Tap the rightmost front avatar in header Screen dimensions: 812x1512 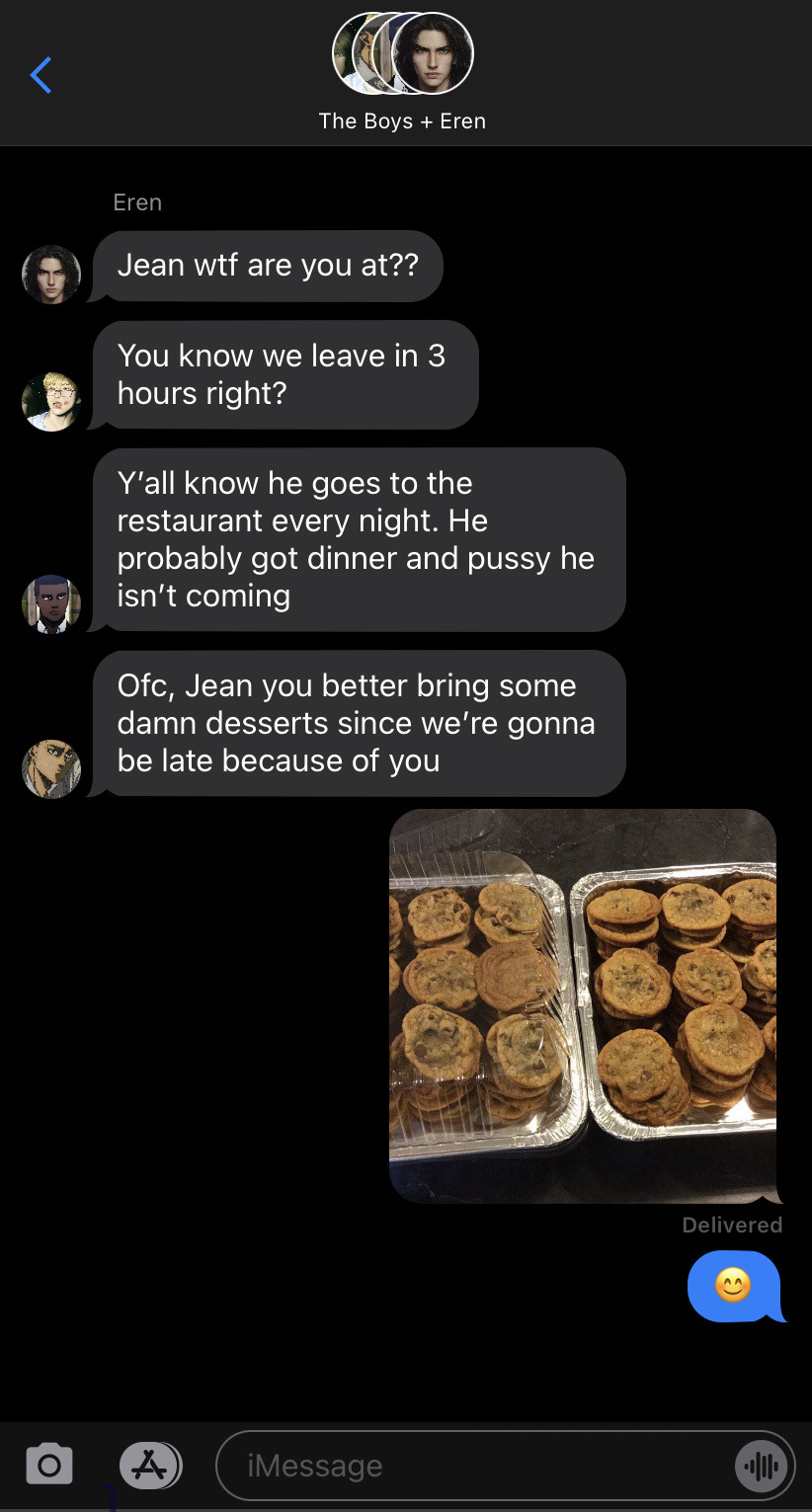(433, 53)
